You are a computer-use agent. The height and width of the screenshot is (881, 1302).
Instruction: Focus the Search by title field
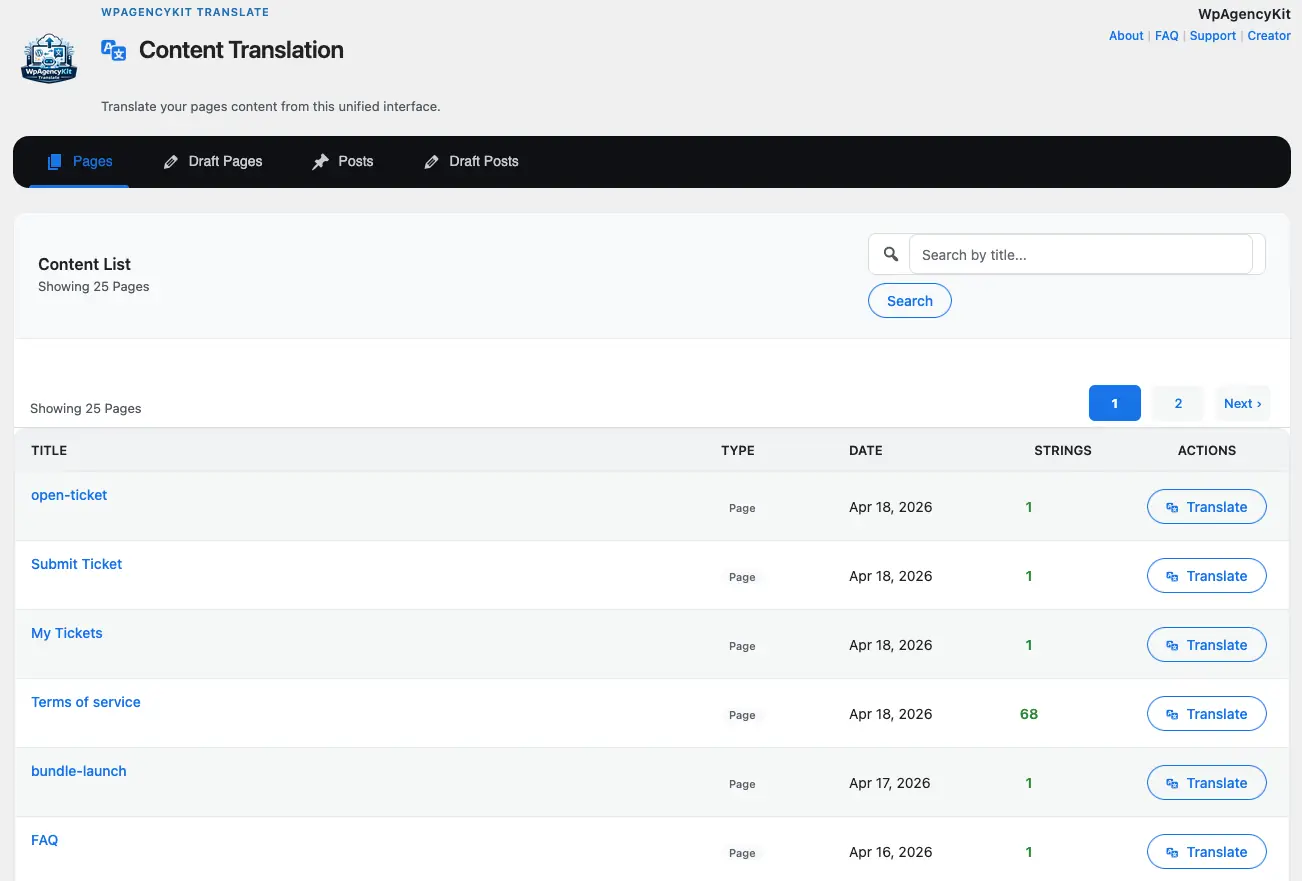1080,254
